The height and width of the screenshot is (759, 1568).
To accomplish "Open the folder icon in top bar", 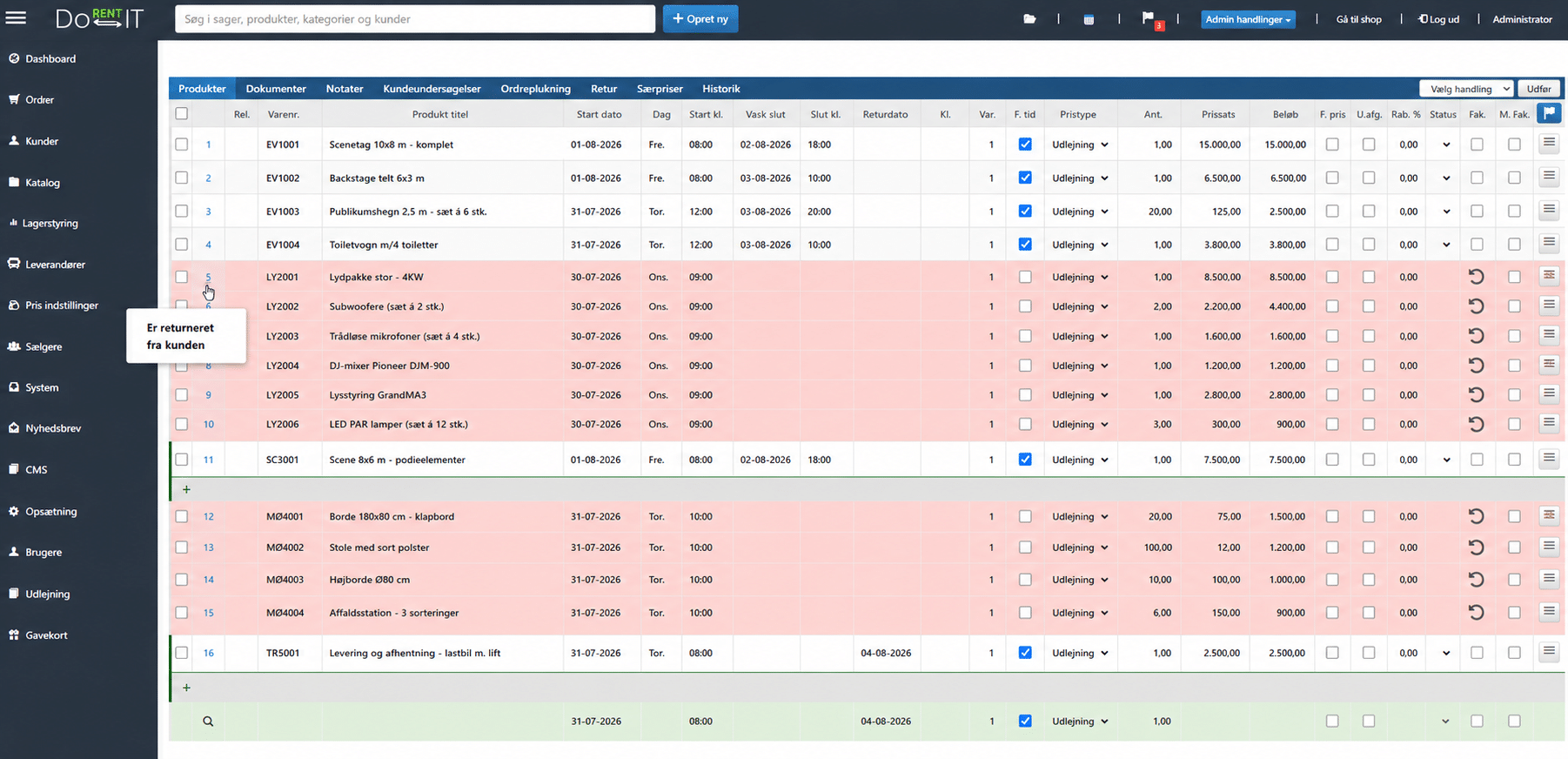I will [1029, 19].
